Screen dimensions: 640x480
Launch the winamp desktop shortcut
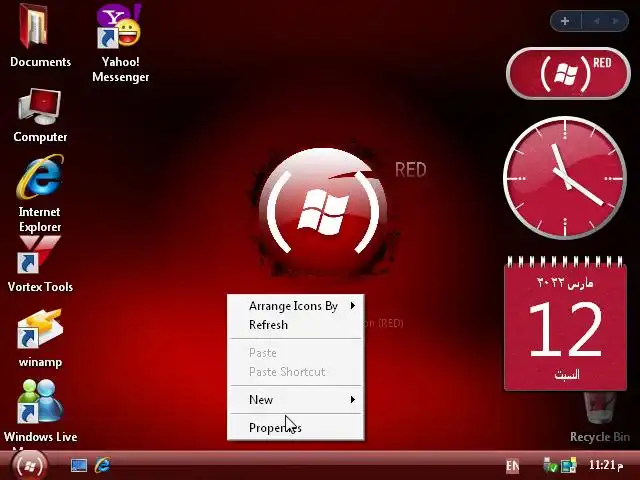coord(40,329)
